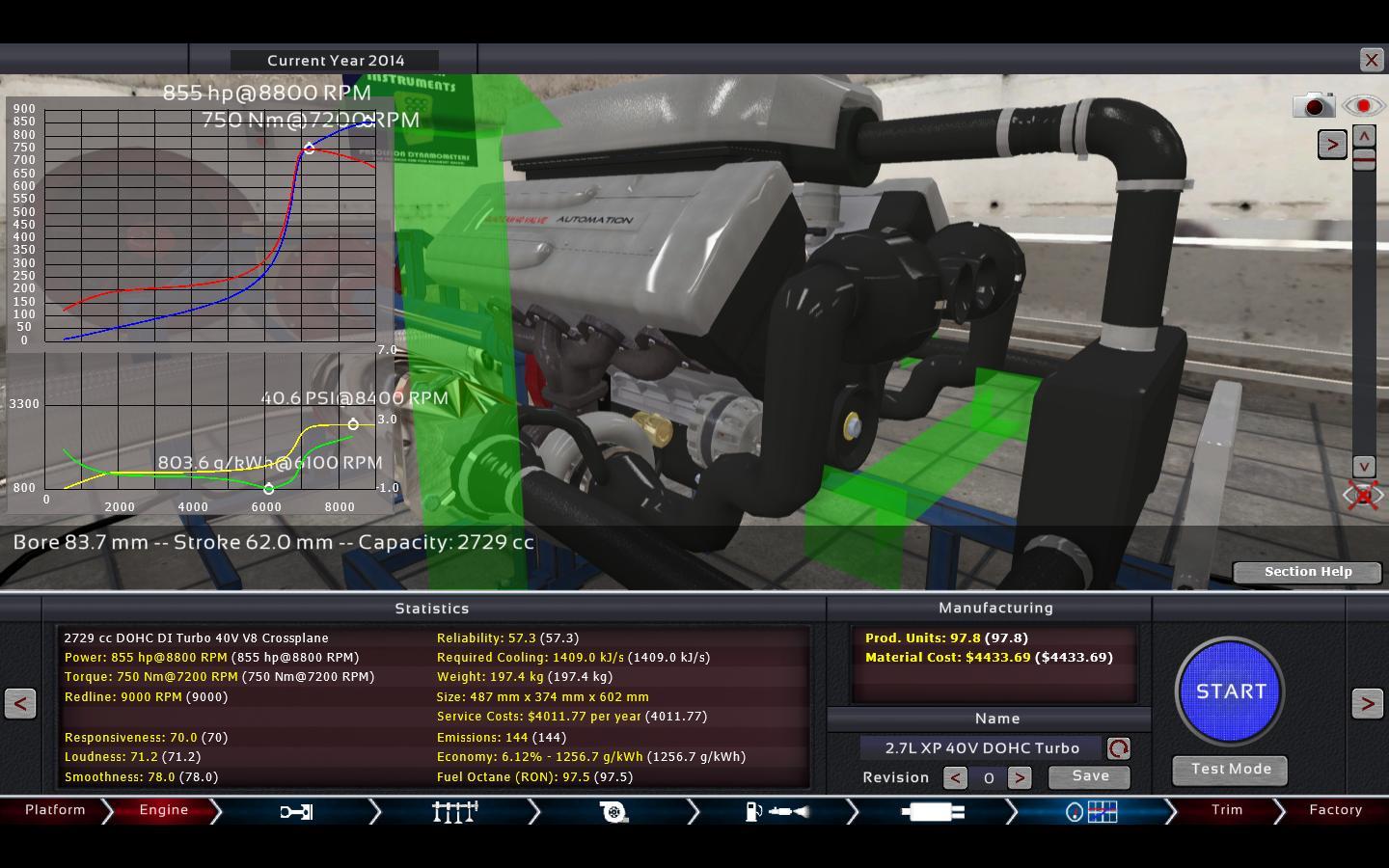Screen dimensions: 1389x868
Task: Expand the side panel with the arrow beside the scrollbar
Action: (1332, 145)
